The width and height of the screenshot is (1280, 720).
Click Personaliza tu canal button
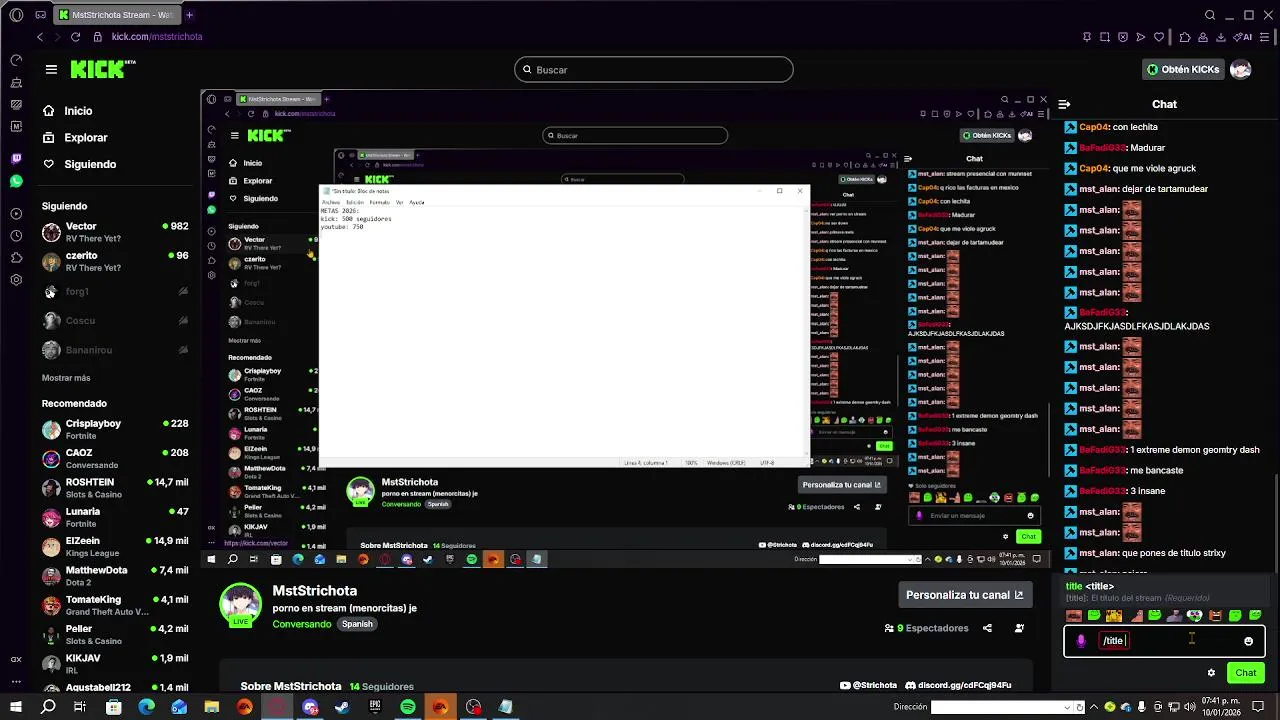(x=964, y=595)
